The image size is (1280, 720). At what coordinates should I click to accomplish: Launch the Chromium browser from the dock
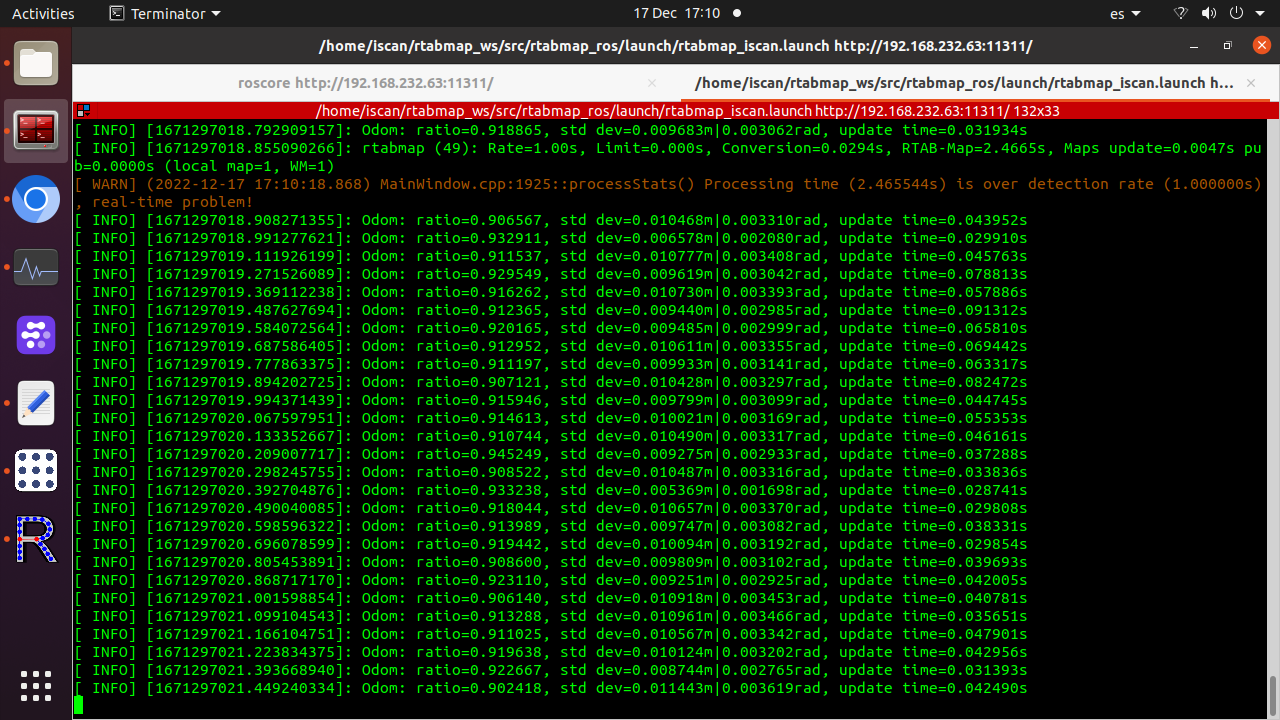[x=36, y=200]
